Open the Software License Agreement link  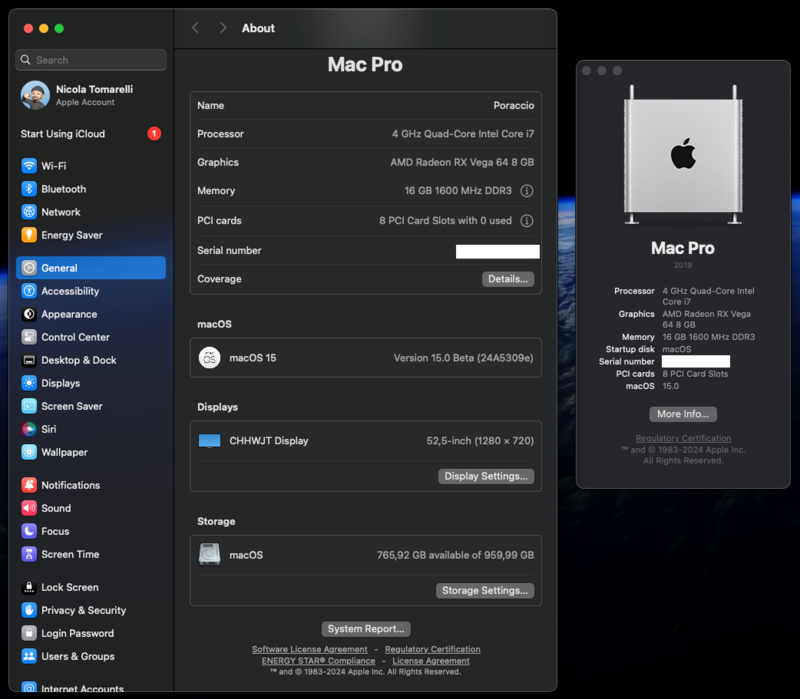tap(309, 650)
